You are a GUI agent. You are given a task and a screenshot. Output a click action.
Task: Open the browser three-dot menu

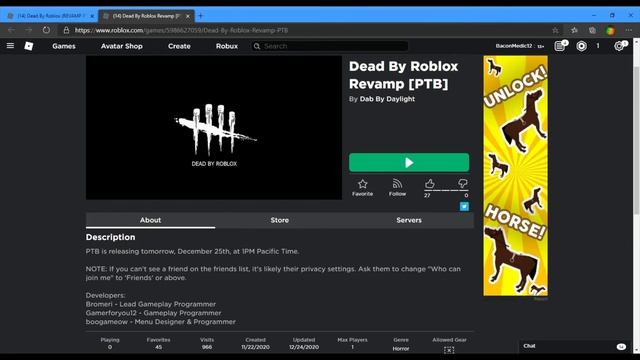pyautogui.click(x=629, y=30)
